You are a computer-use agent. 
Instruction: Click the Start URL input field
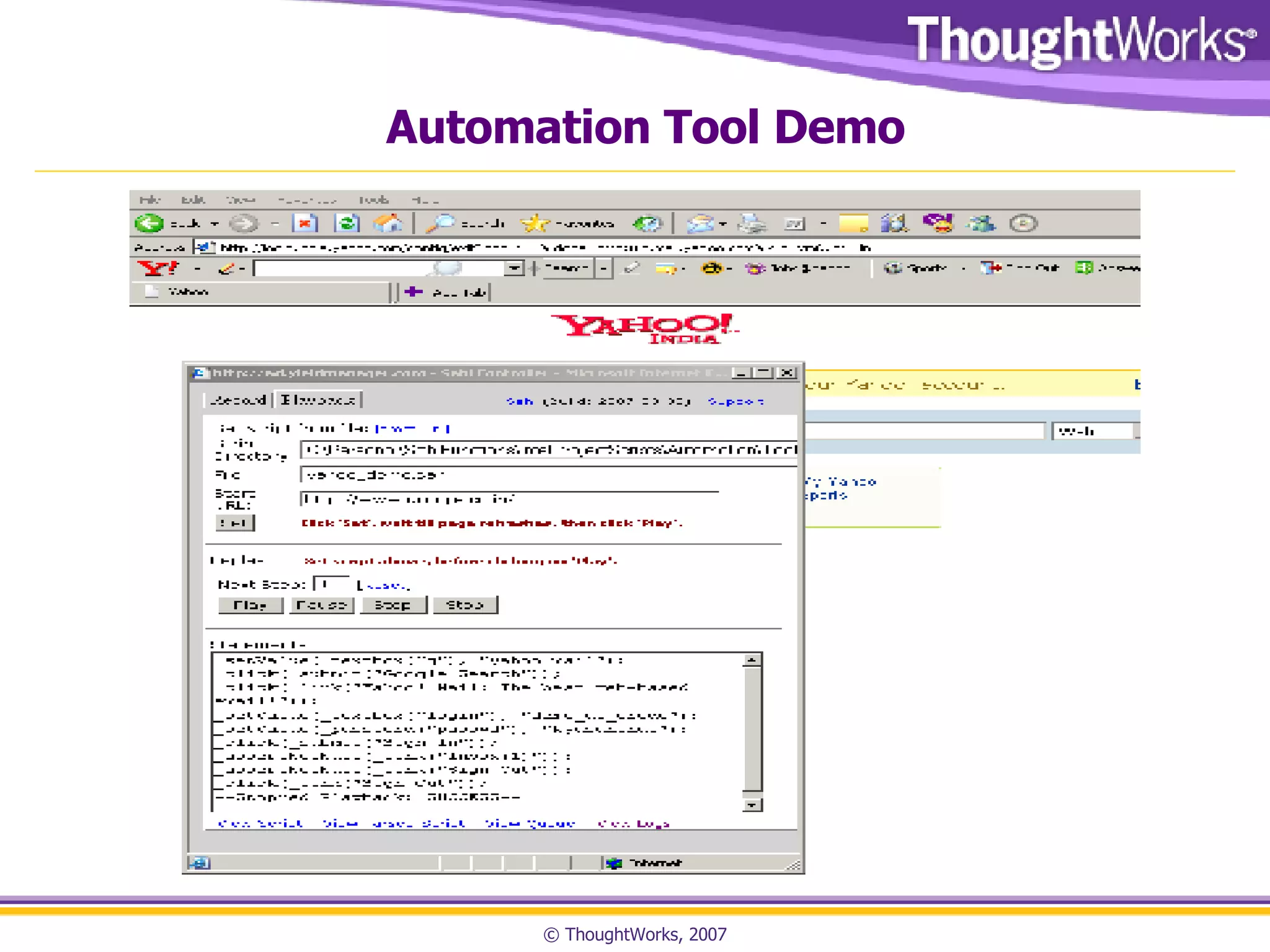coord(510,500)
